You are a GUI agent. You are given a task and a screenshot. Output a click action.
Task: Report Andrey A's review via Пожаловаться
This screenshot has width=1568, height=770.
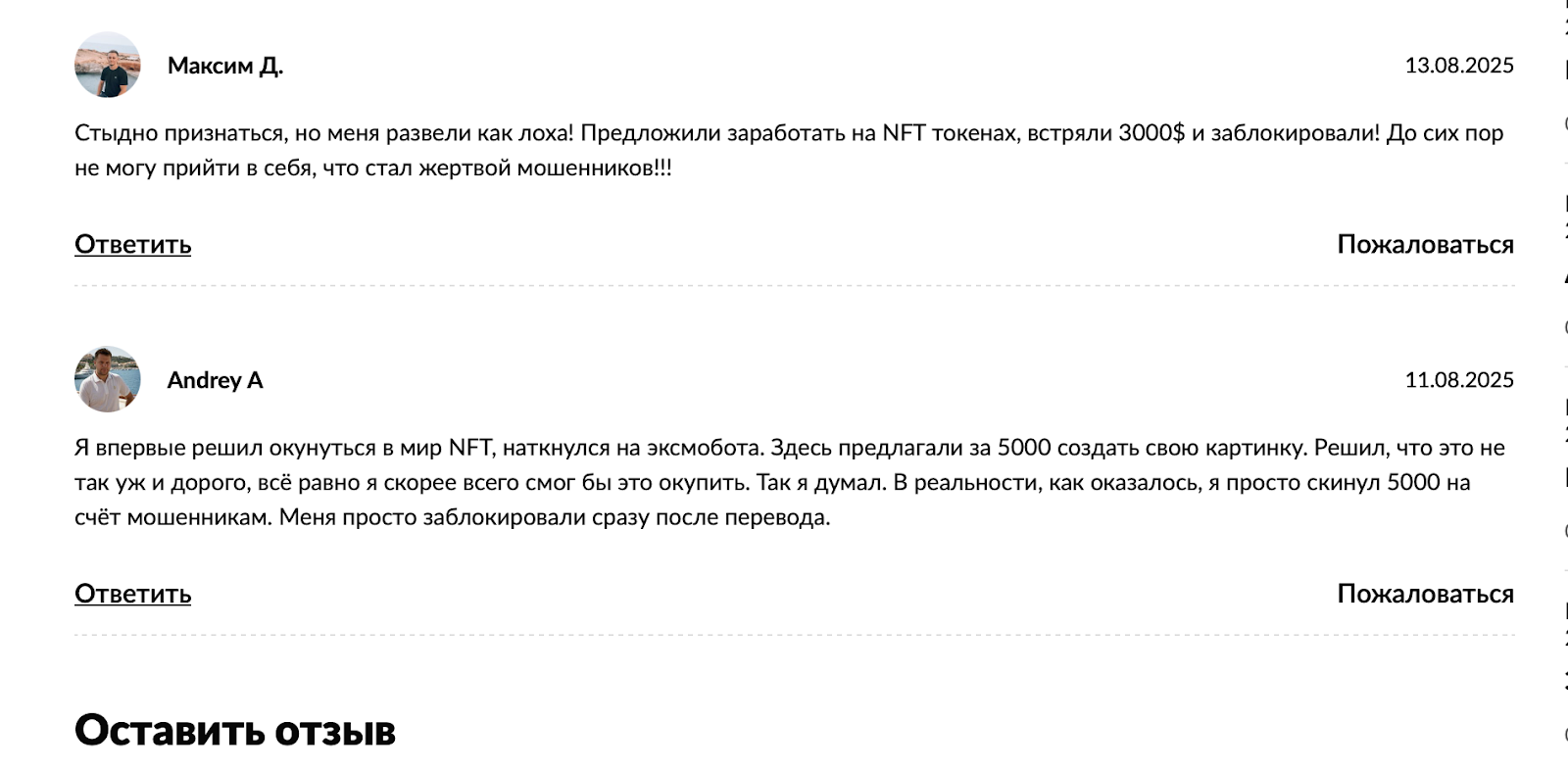[x=1425, y=594]
